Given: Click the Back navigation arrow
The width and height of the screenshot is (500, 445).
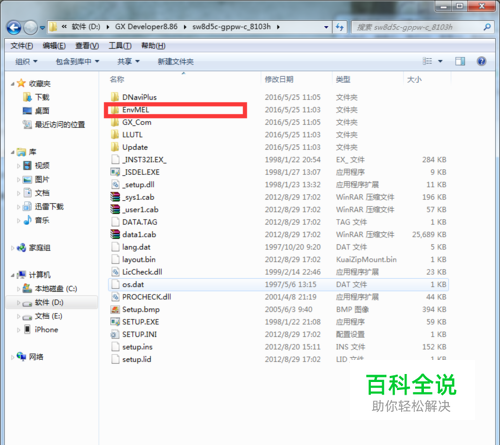Looking at the screenshot, I should coord(14,27).
